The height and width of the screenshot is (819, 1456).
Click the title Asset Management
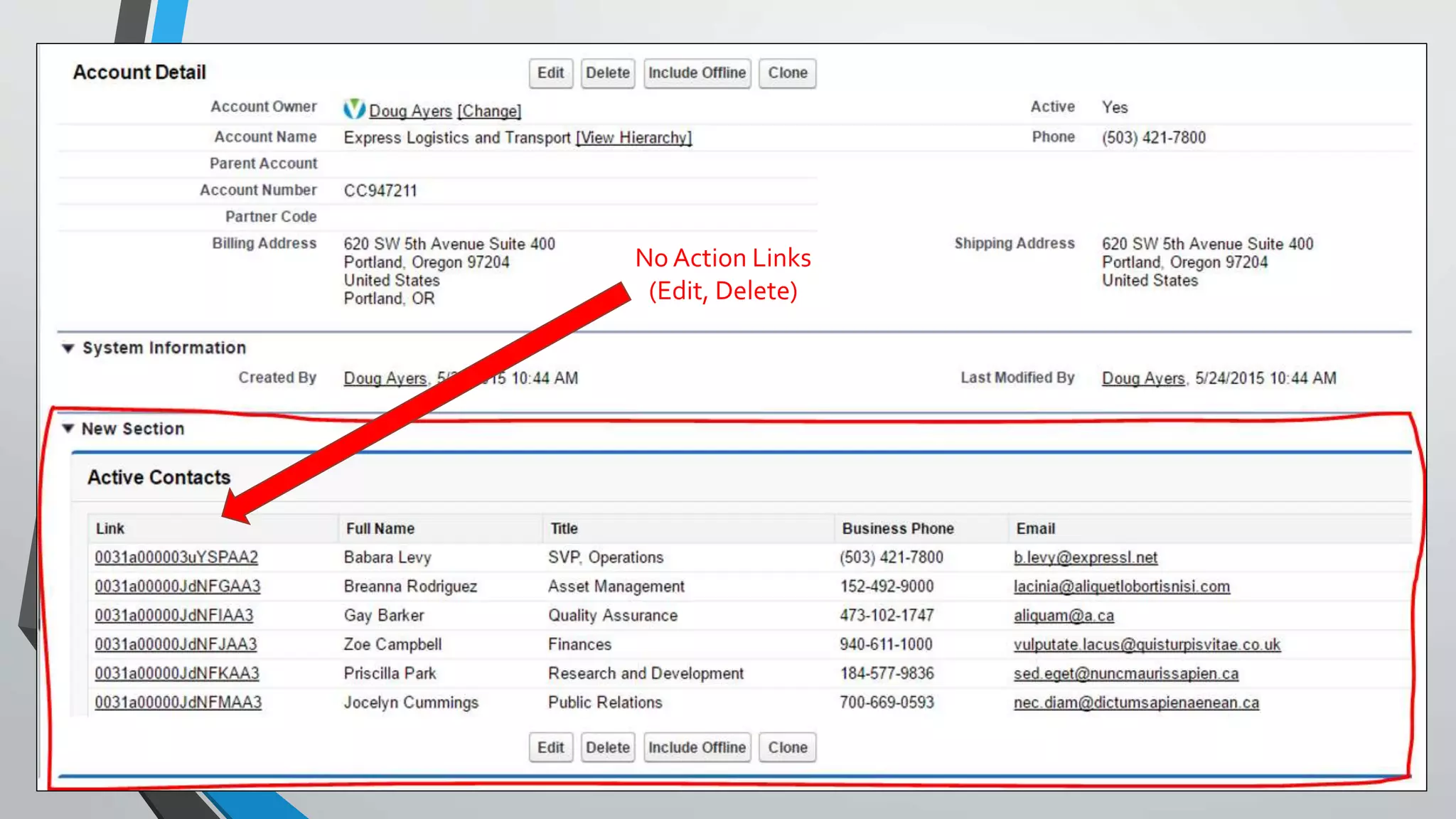(x=616, y=587)
